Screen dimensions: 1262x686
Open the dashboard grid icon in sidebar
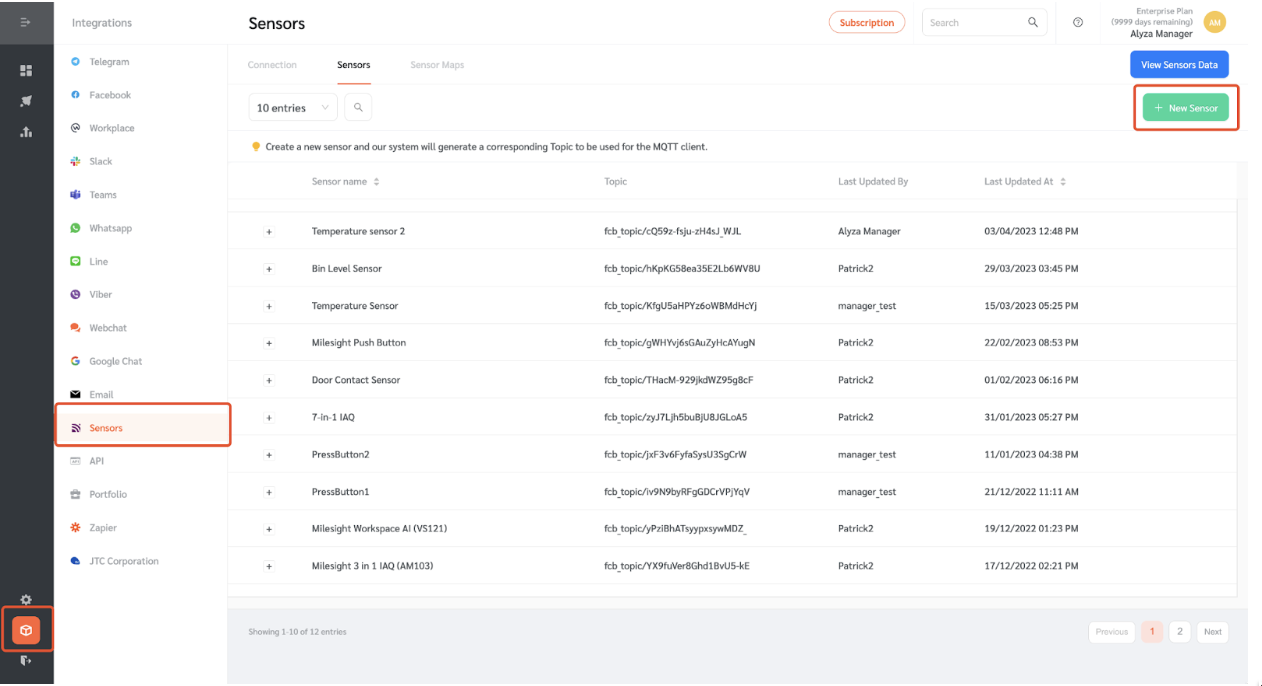point(26,71)
